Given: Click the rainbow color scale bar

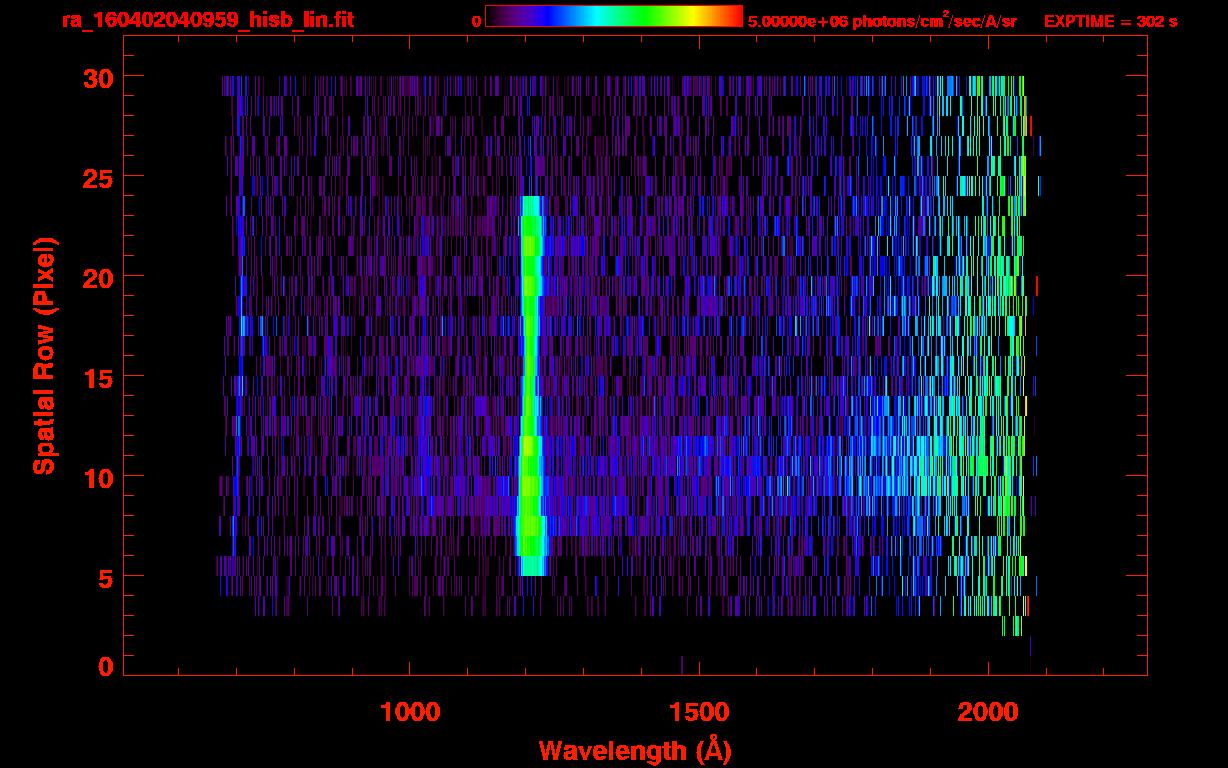Looking at the screenshot, I should [614, 16].
